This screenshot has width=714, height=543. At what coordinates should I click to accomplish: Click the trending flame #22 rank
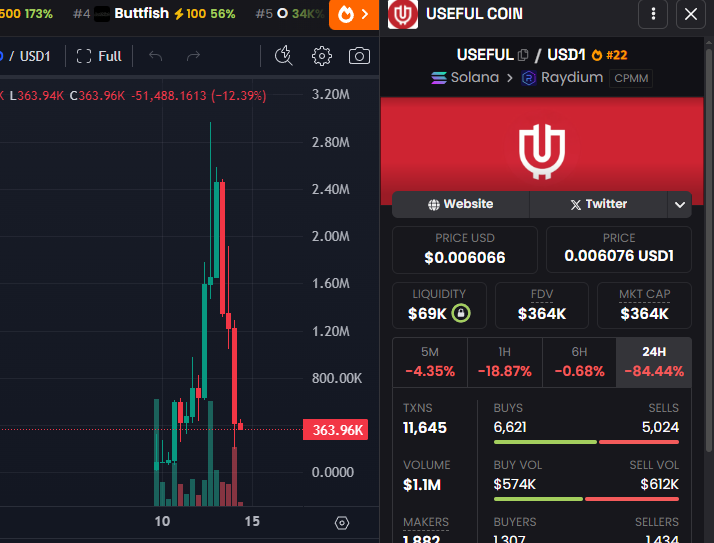pyautogui.click(x=609, y=55)
